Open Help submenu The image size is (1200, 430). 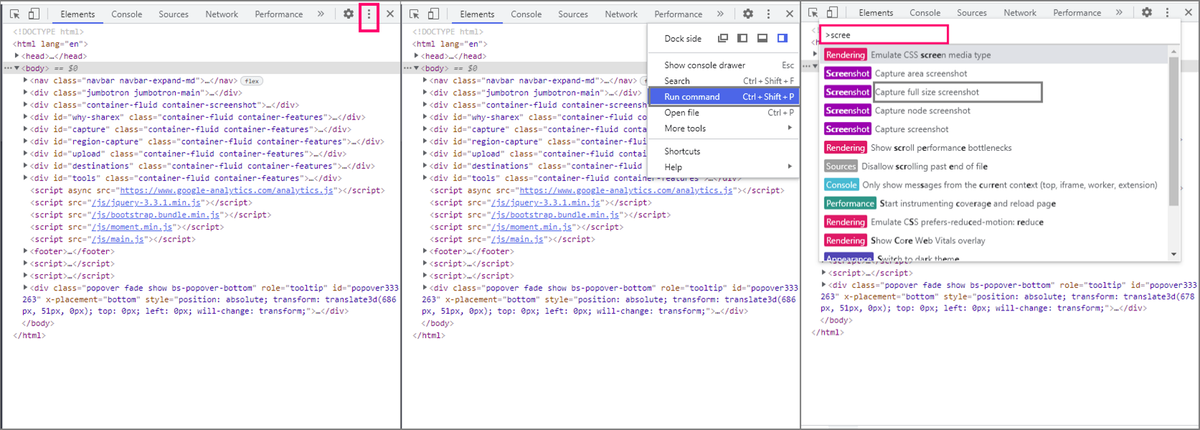(x=722, y=167)
